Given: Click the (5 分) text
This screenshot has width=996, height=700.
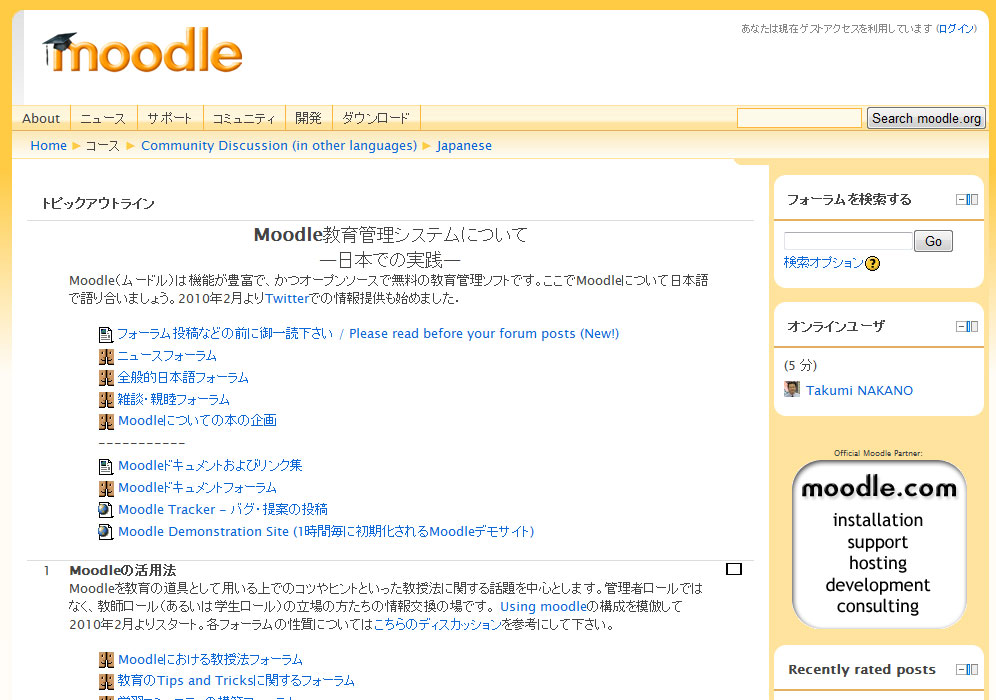Looking at the screenshot, I should pos(800,365).
